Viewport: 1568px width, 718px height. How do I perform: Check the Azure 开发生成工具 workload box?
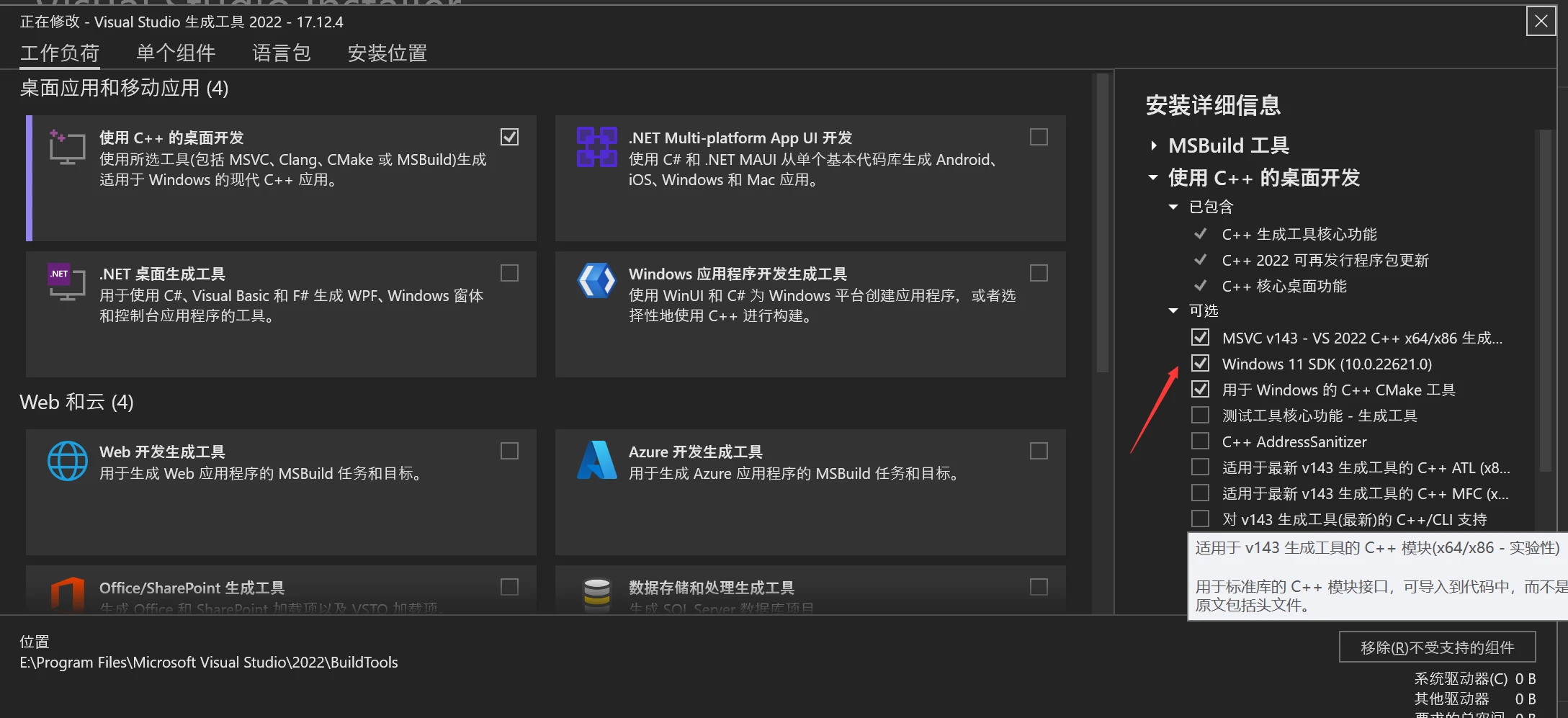click(x=1039, y=451)
